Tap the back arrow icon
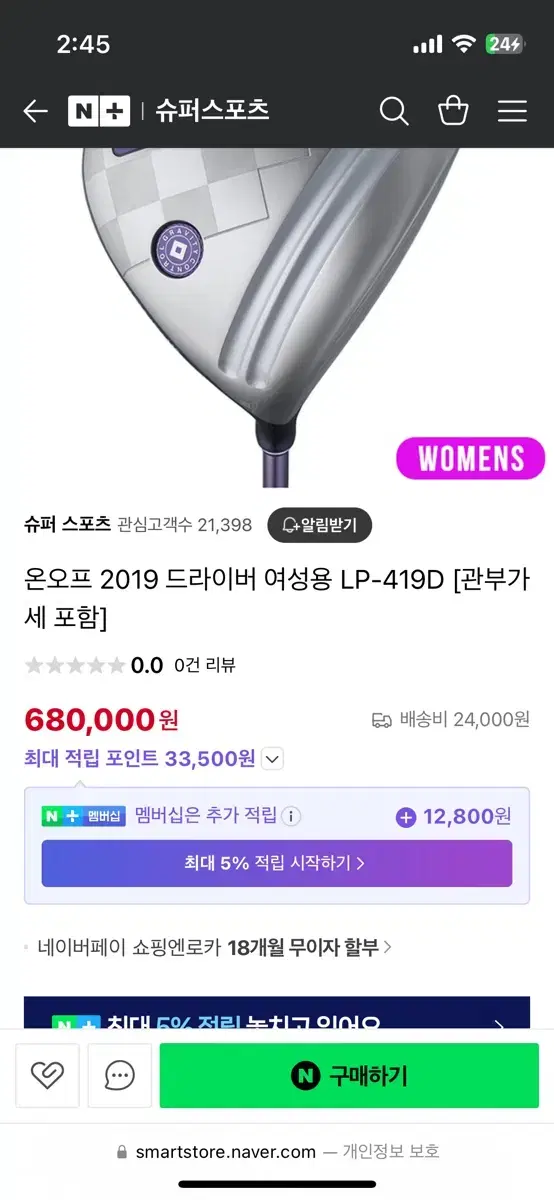554x1200 pixels. [x=36, y=111]
